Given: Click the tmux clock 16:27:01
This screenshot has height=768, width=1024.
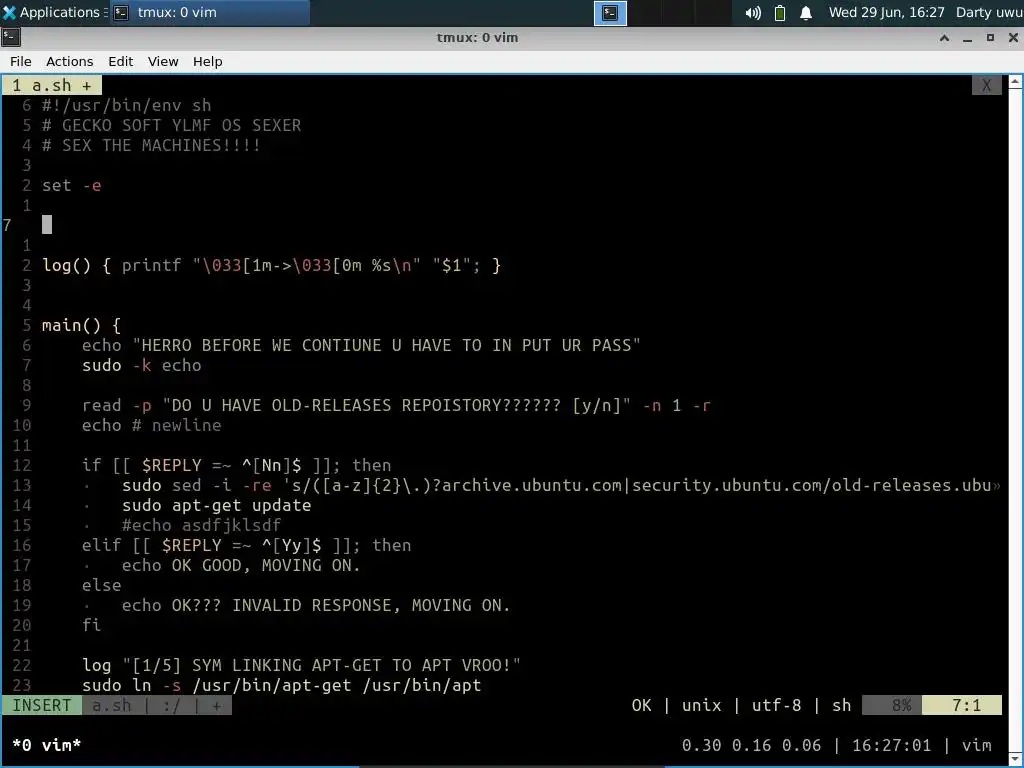Looking at the screenshot, I should tap(891, 745).
